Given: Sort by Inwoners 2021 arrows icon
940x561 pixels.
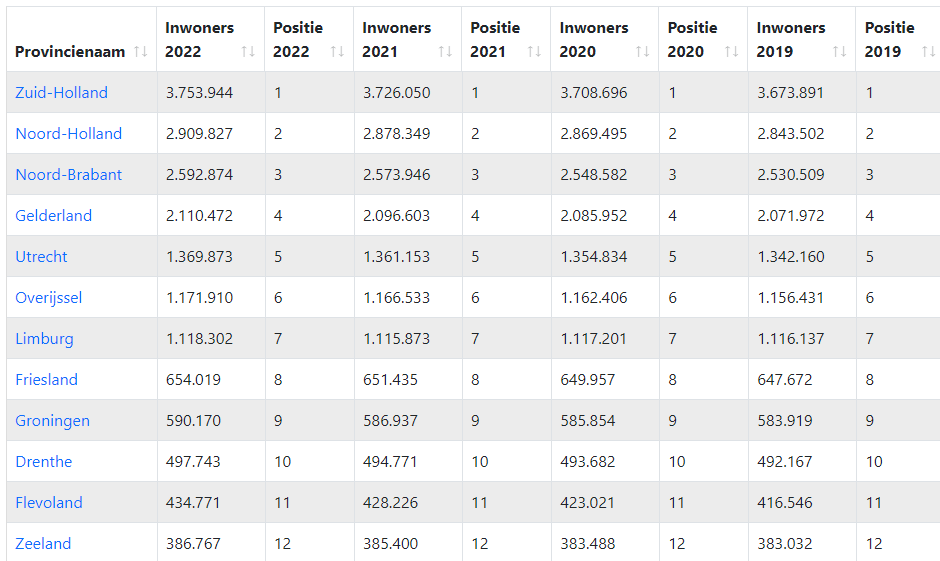Looking at the screenshot, I should tap(445, 52).
